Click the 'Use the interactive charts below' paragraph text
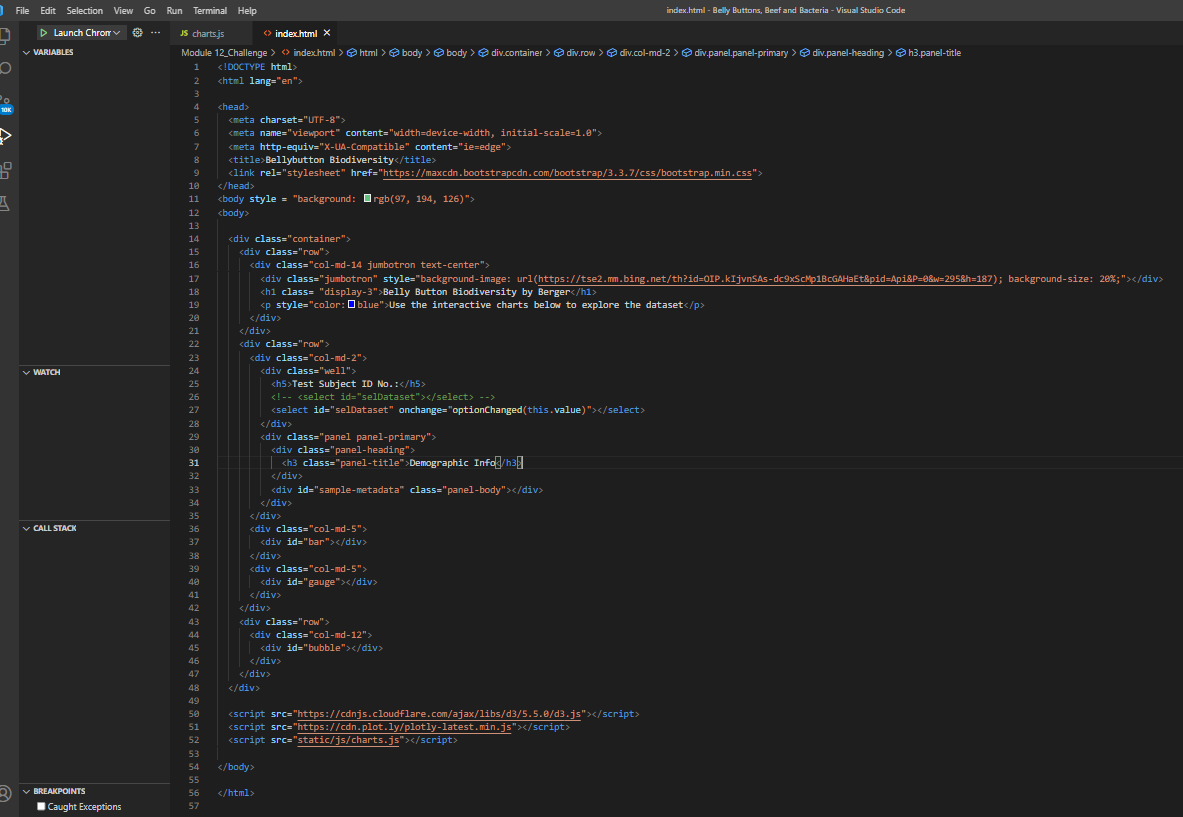Image resolution: width=1183 pixels, height=817 pixels. (536, 305)
